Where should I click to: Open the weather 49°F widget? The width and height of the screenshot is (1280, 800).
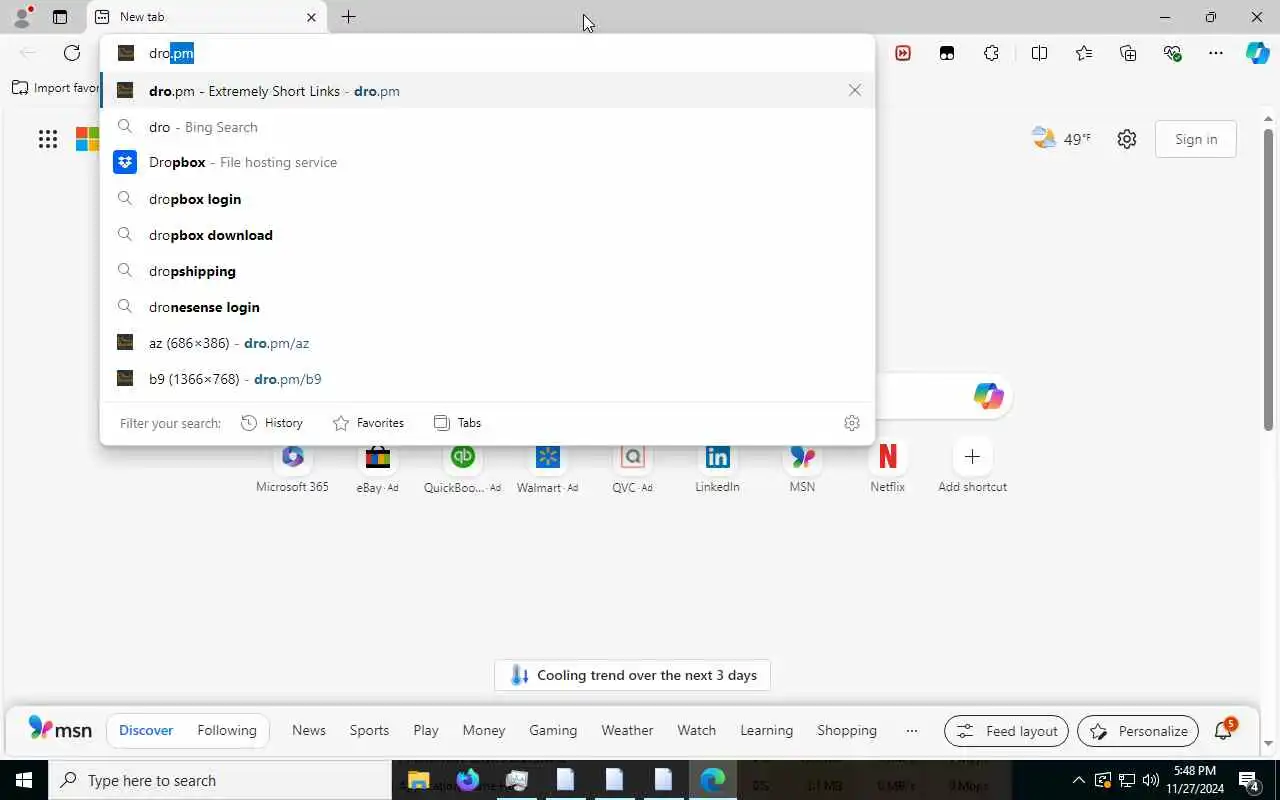coord(1061,139)
